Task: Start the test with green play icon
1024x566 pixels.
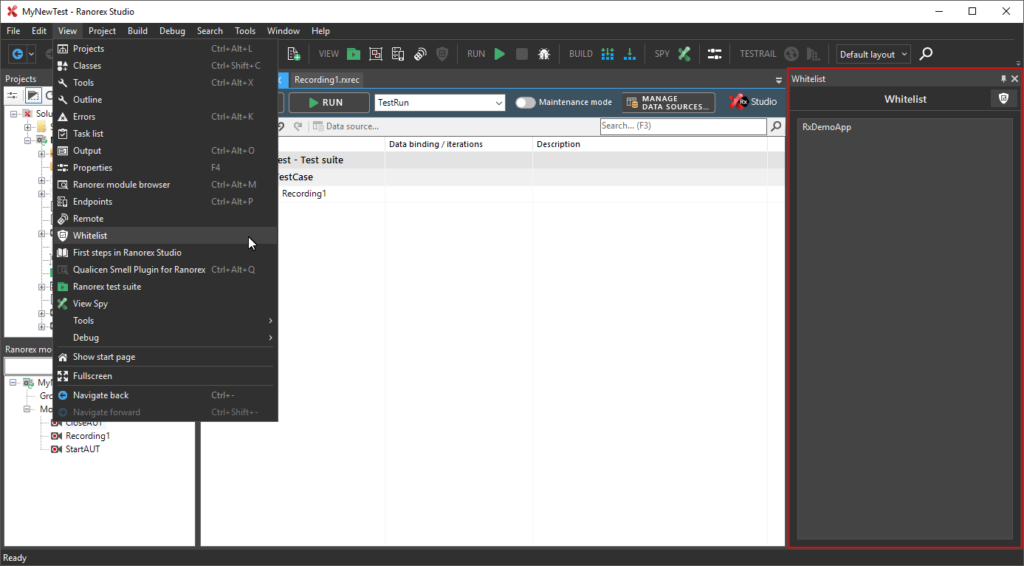Action: (500, 54)
